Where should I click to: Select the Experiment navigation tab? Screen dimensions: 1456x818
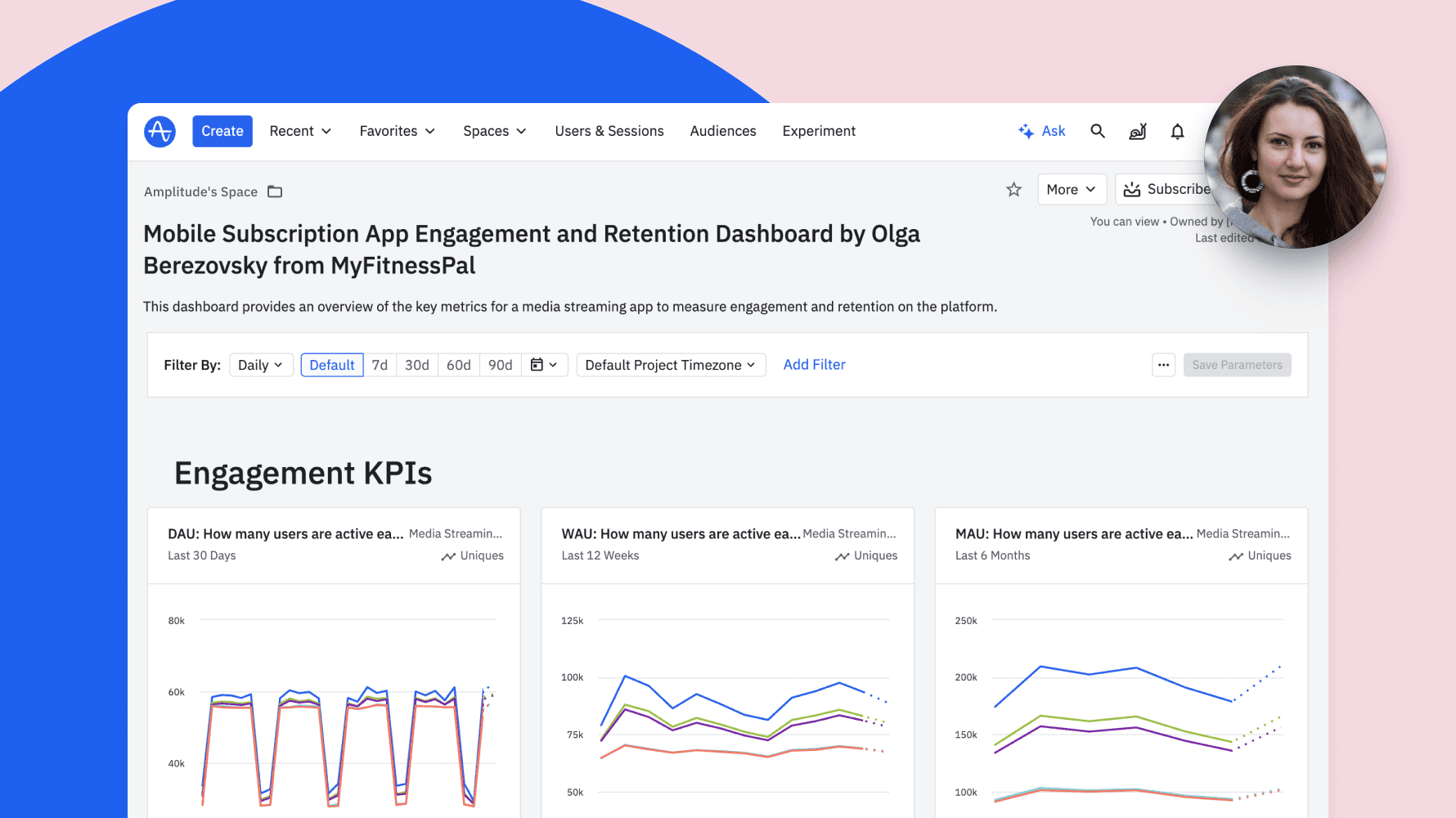[818, 131]
